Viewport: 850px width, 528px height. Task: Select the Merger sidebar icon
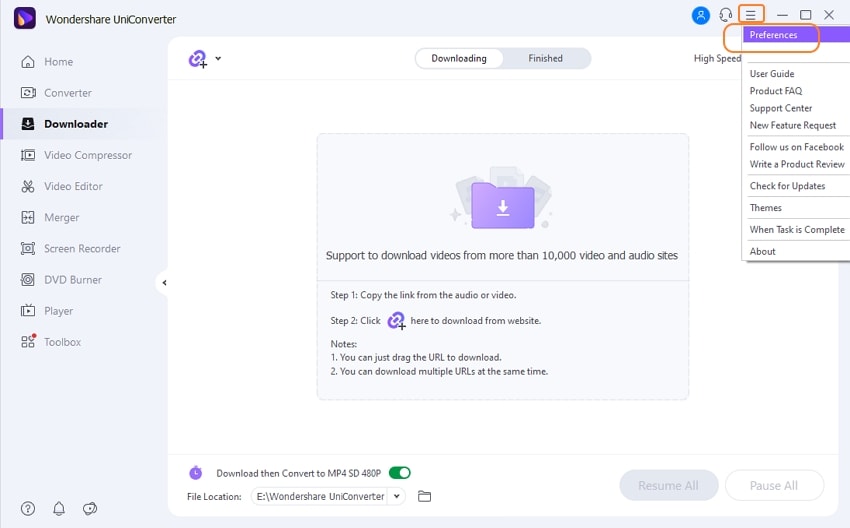(28, 217)
